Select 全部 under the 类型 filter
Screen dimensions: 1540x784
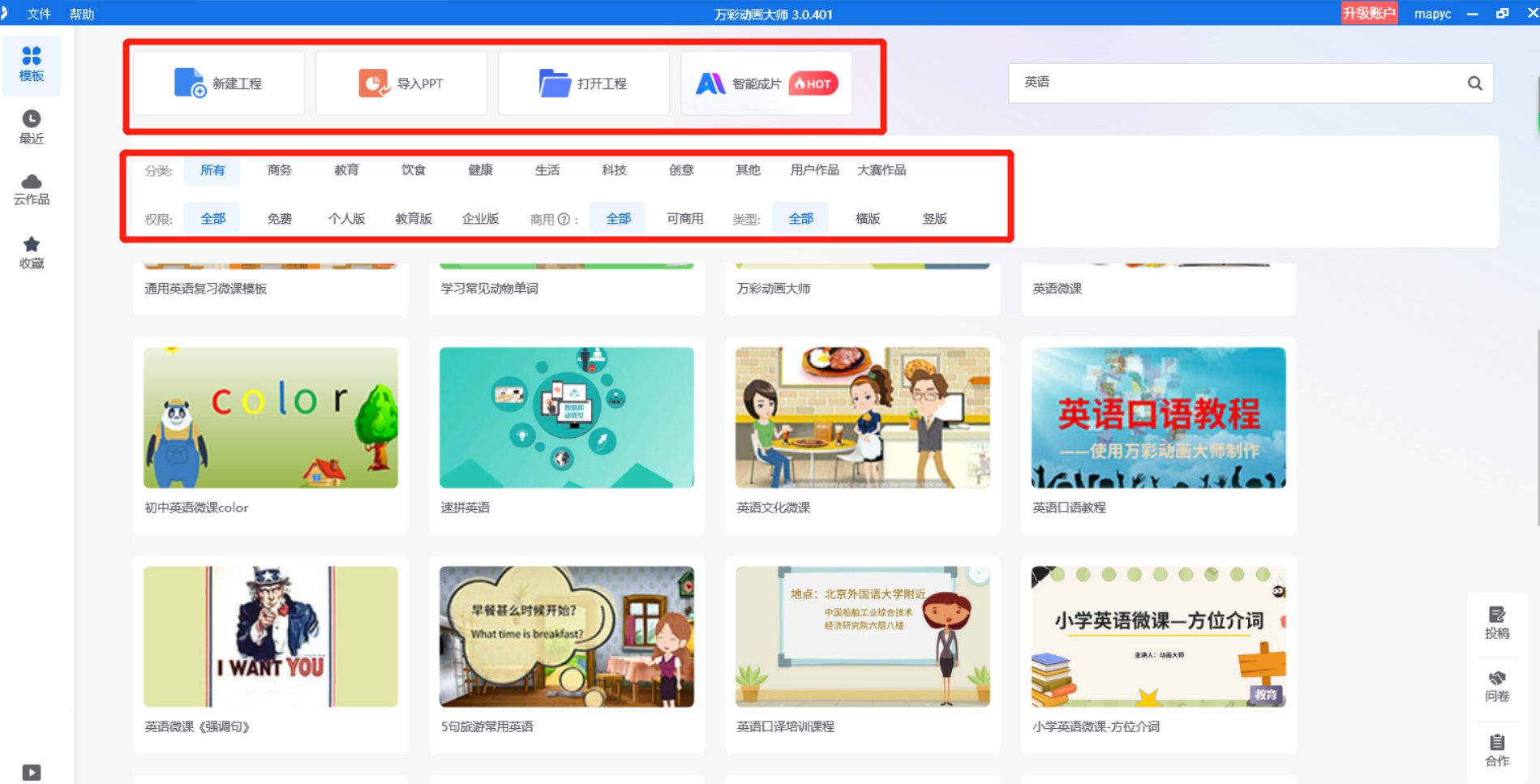[800, 219]
